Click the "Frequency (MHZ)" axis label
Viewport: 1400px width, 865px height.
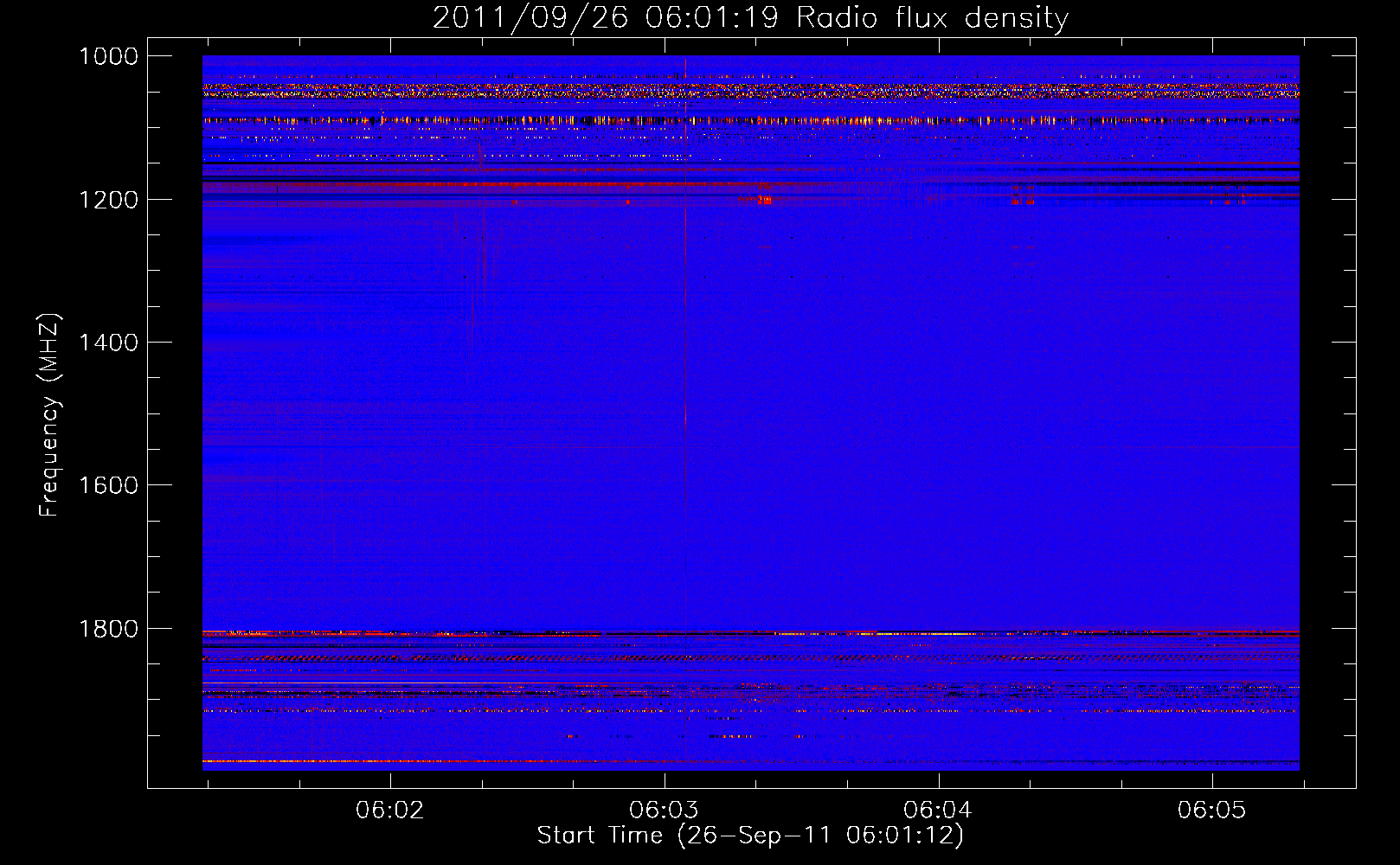click(50, 415)
